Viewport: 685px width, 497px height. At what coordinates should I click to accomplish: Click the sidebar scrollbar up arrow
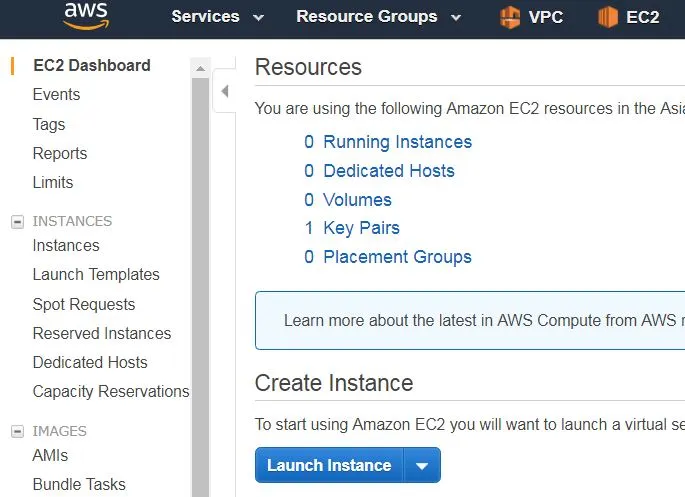[201, 68]
